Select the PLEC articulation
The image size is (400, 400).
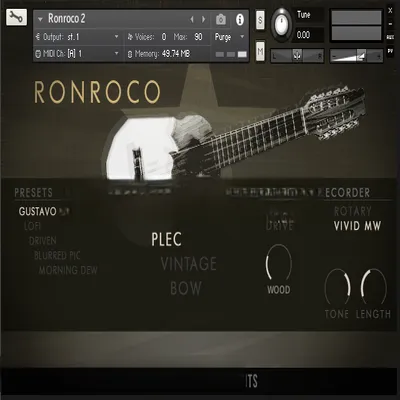[x=166, y=239]
